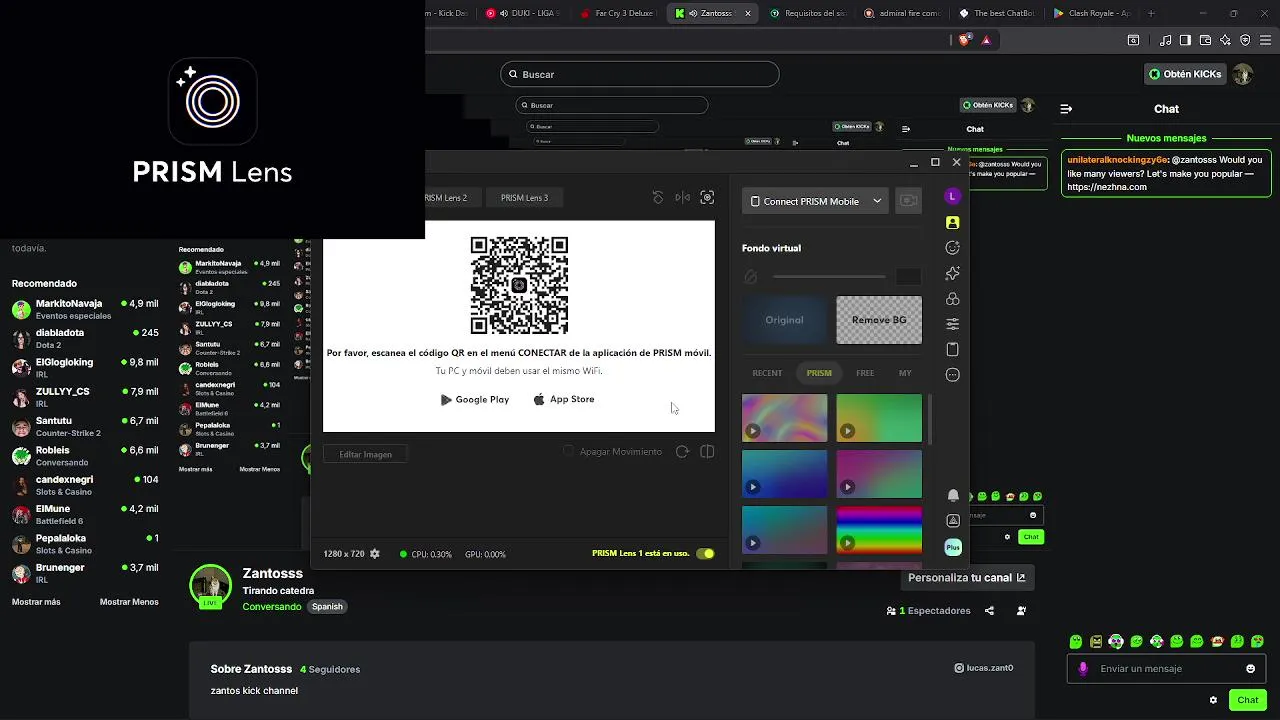
Task: Select the PRISM backgrounds tab
Action: 819,373
